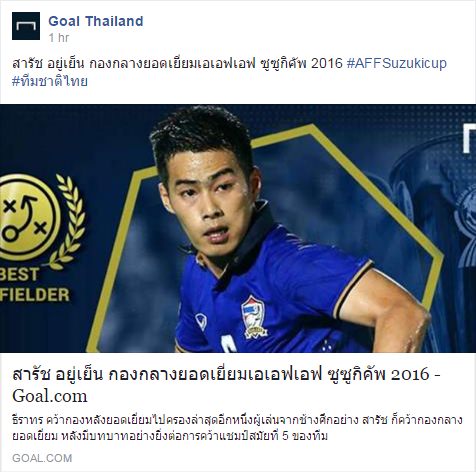This screenshot has height=472, width=476.
Task: Click the GOAL.COM source domain label
Action: tap(42, 458)
